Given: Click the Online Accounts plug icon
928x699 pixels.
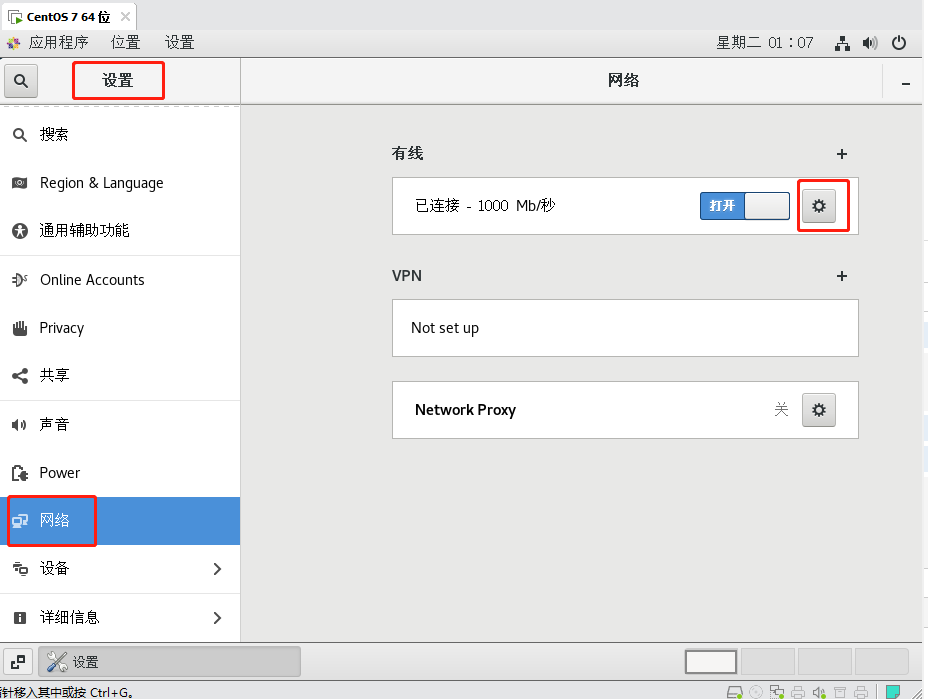Looking at the screenshot, I should pyautogui.click(x=20, y=279).
